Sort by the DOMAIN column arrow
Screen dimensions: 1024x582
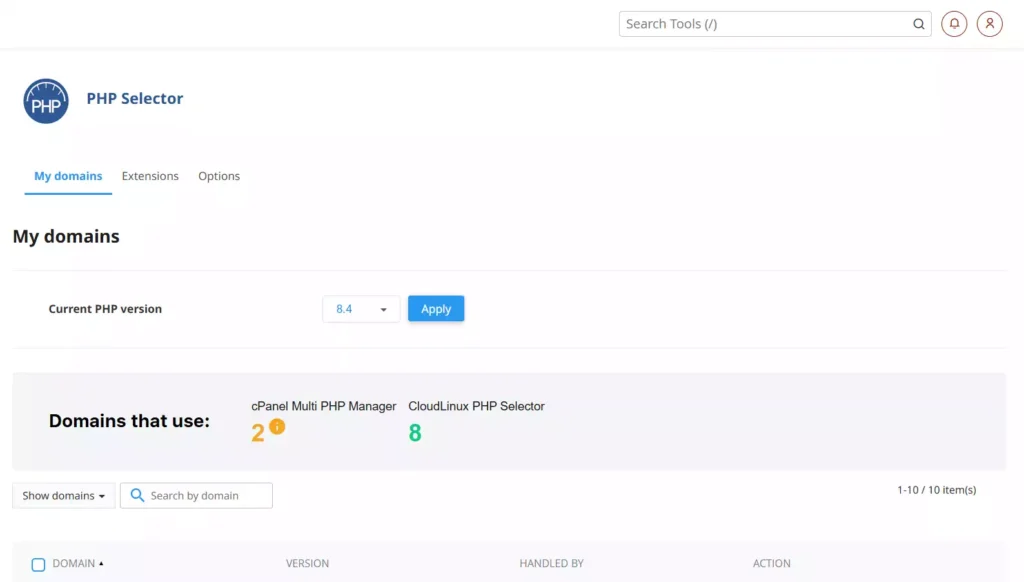(101, 563)
